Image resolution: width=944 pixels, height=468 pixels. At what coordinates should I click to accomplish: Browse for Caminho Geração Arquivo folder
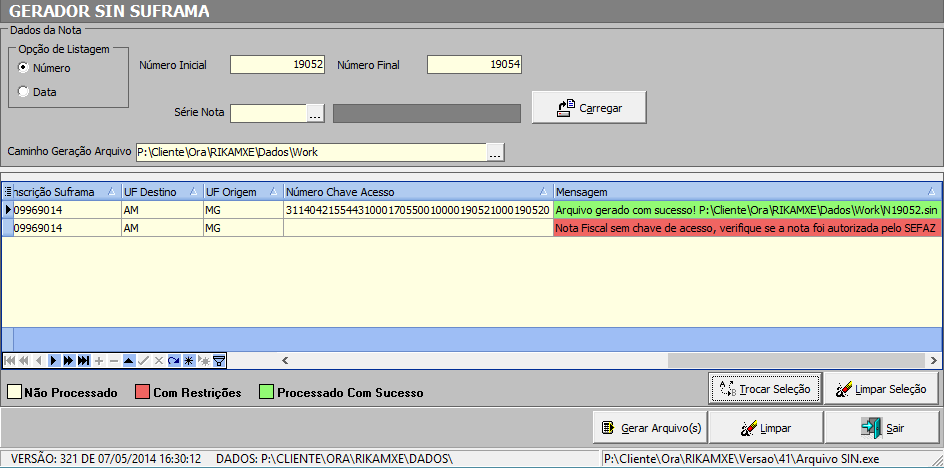click(495, 152)
